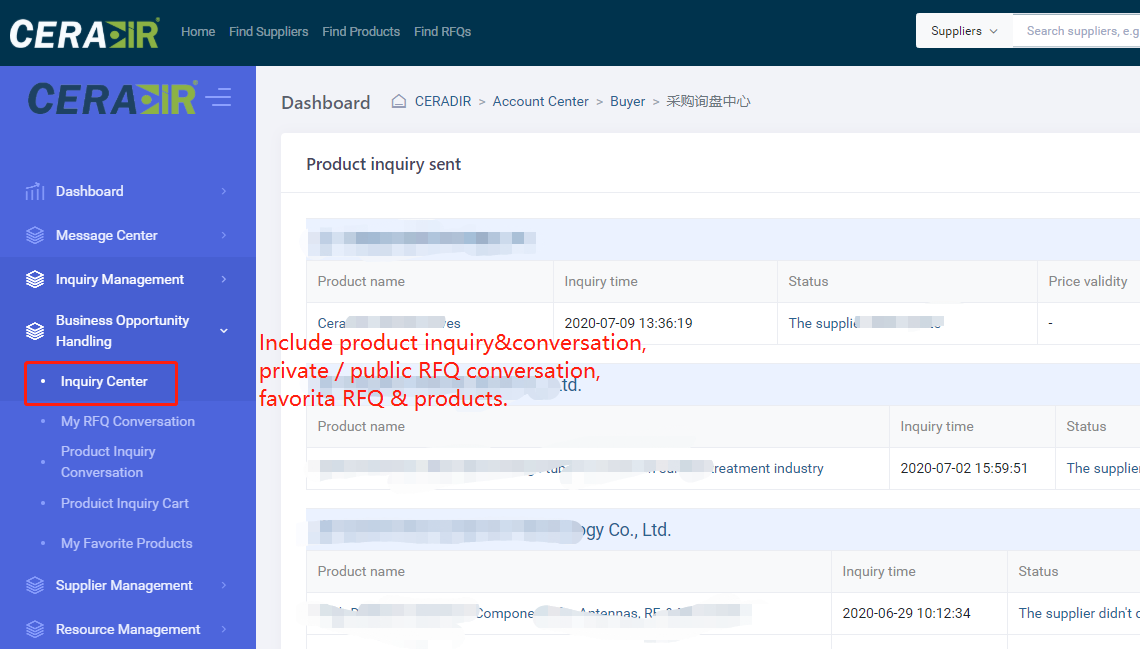Click the blurred supplier name ending 'Co., Ltd.'
The image size is (1140, 649).
point(494,530)
